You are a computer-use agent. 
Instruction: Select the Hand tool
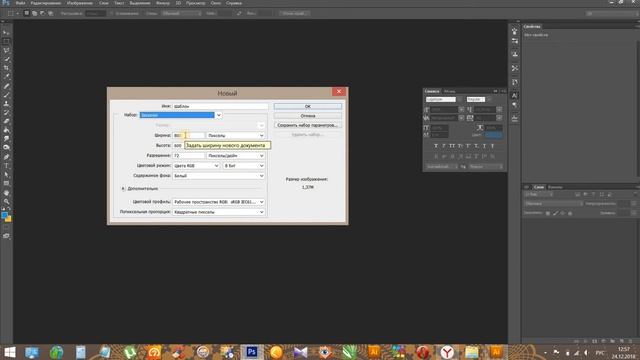coord(6,192)
